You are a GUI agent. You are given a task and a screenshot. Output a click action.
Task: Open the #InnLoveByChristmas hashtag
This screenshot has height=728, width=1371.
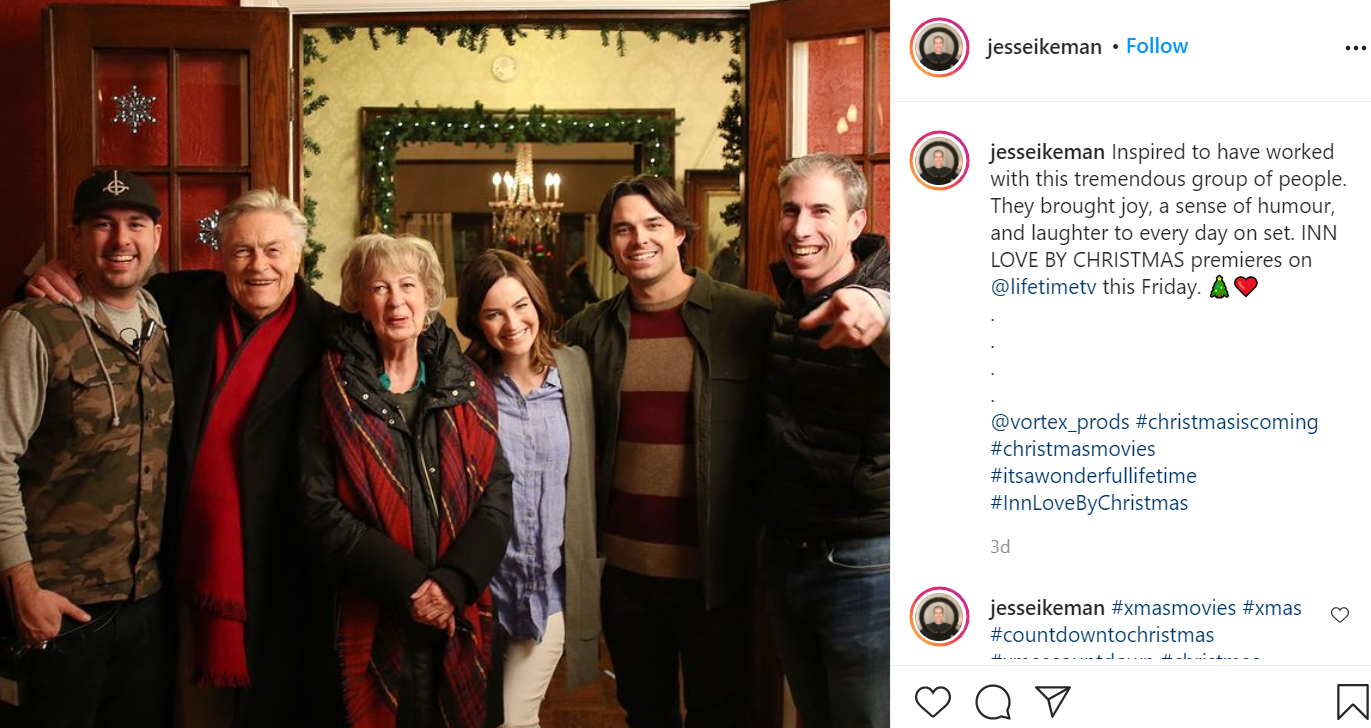1089,503
